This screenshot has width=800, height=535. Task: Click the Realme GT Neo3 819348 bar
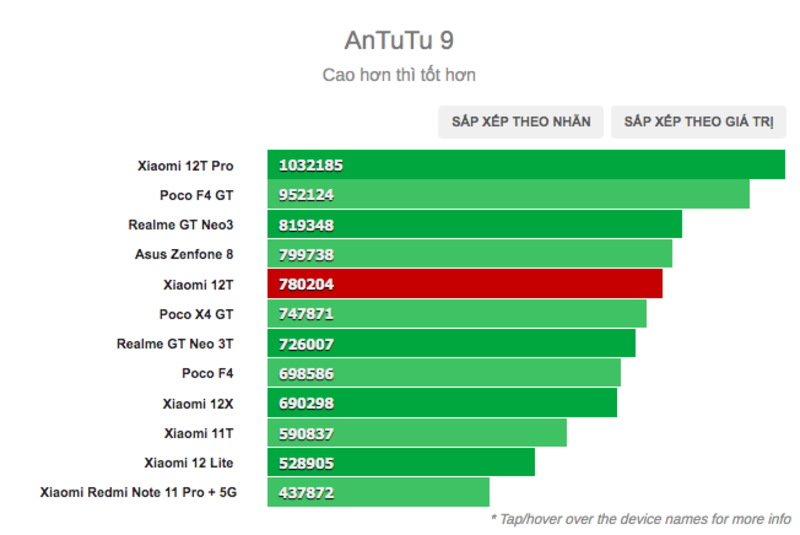[x=474, y=224]
